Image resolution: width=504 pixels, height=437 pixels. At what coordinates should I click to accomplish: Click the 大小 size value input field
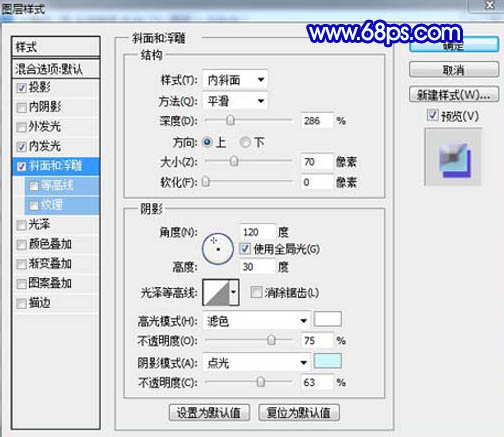(317, 162)
